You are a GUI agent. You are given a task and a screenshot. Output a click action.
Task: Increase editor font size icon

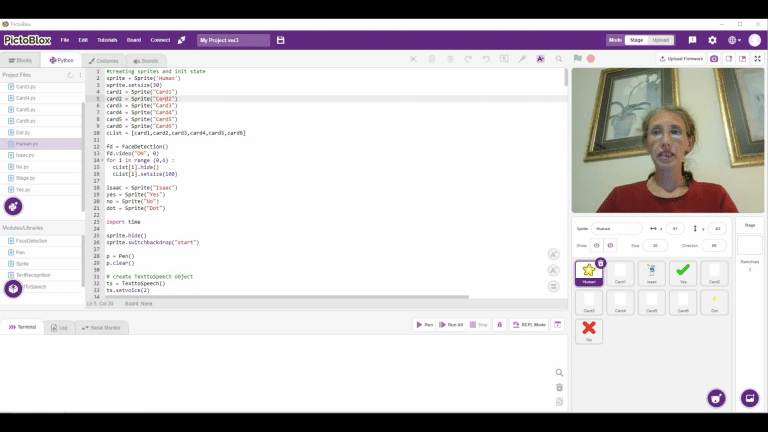[x=553, y=254]
